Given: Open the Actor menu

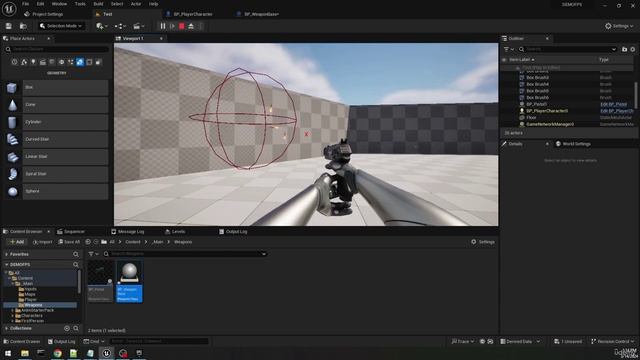Looking at the screenshot, I should tap(136, 4).
